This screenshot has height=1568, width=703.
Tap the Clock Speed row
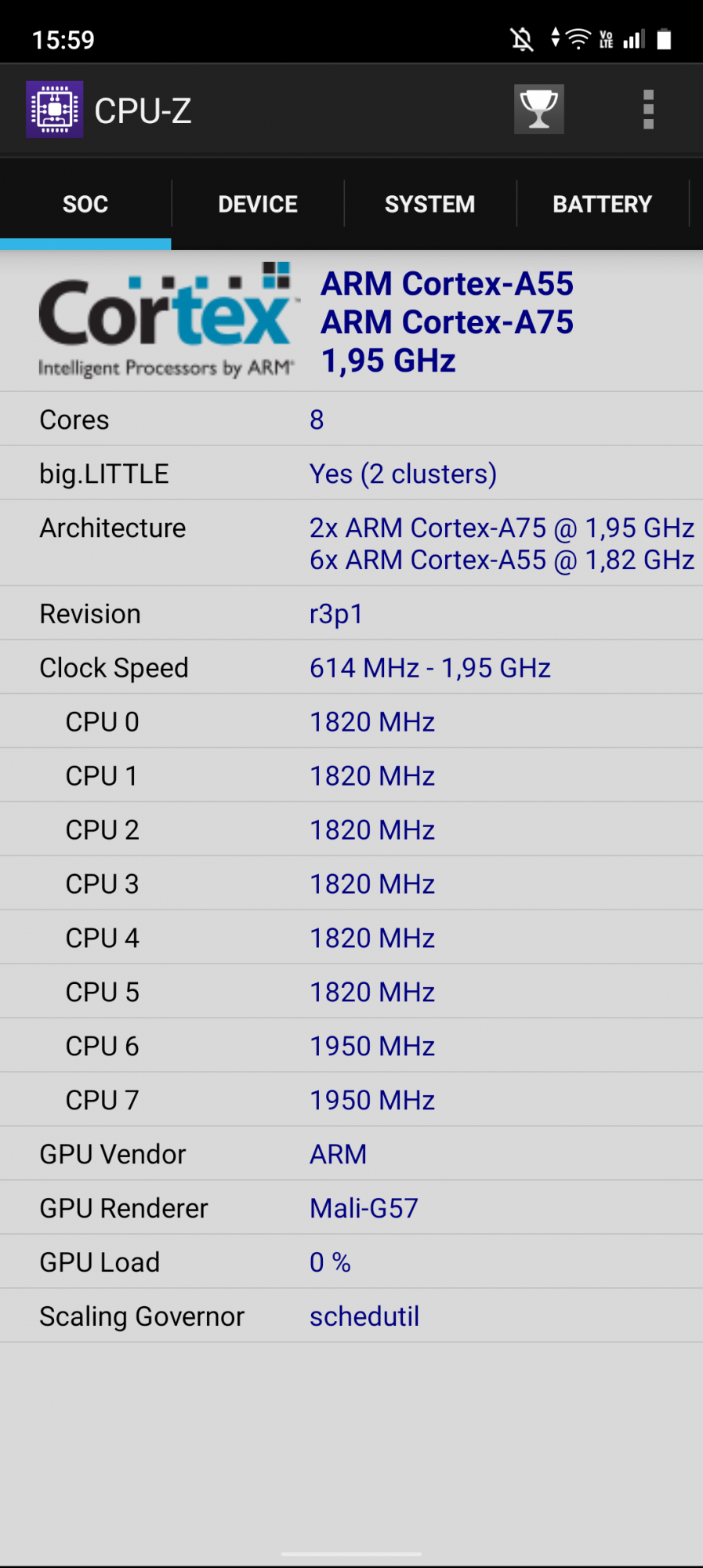point(351,667)
